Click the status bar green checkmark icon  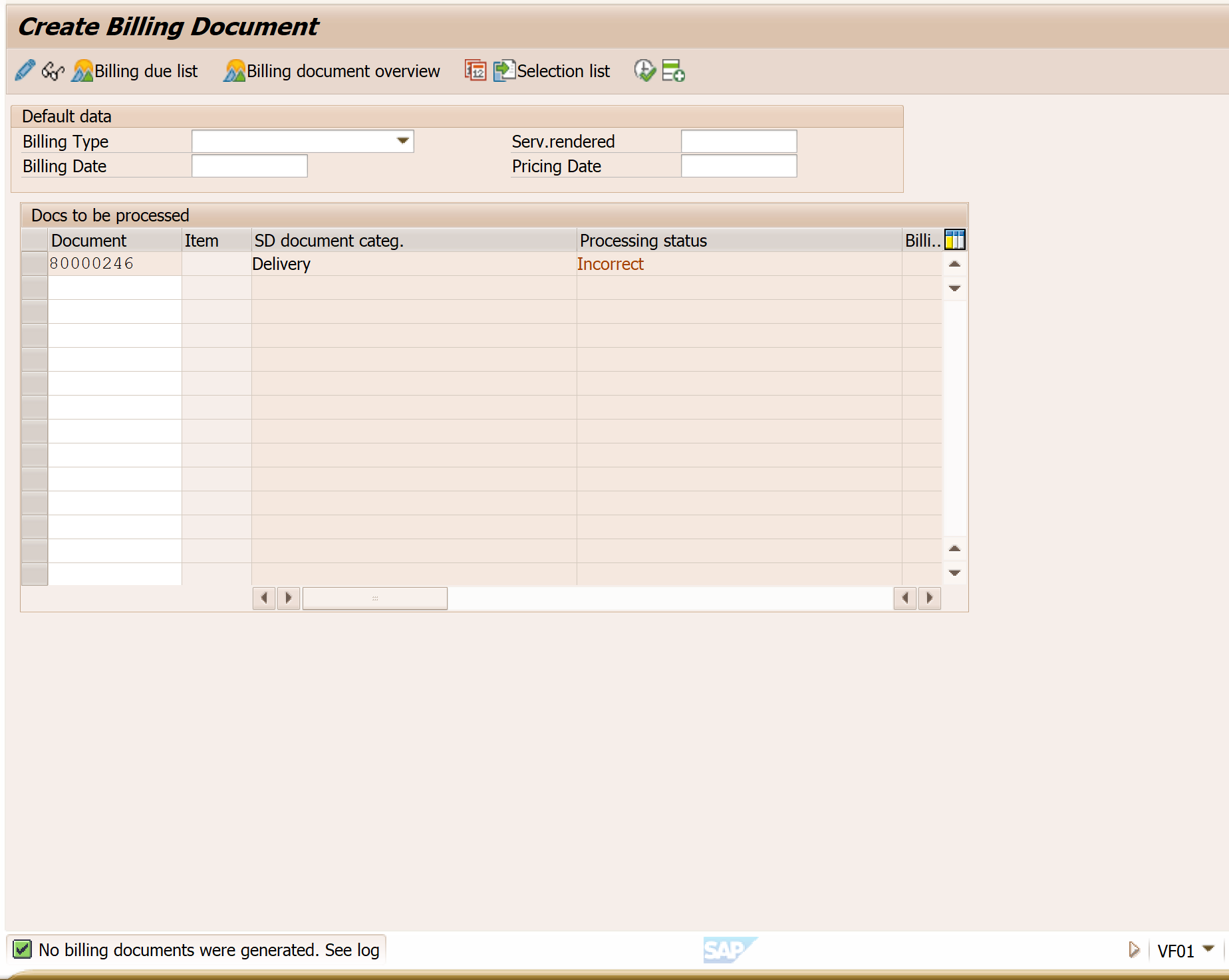(x=23, y=949)
